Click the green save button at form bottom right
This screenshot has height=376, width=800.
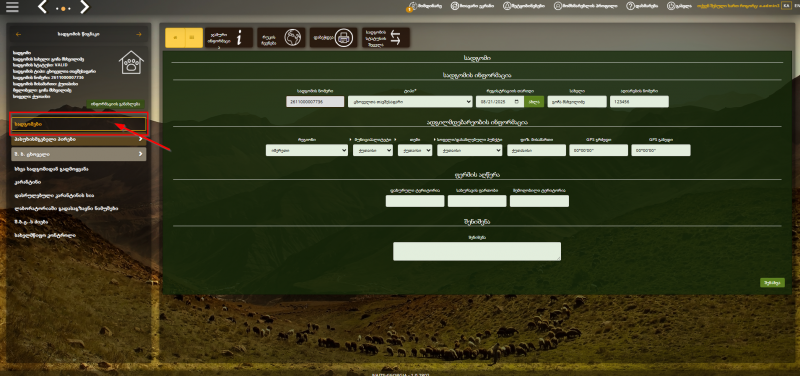pyautogui.click(x=772, y=283)
